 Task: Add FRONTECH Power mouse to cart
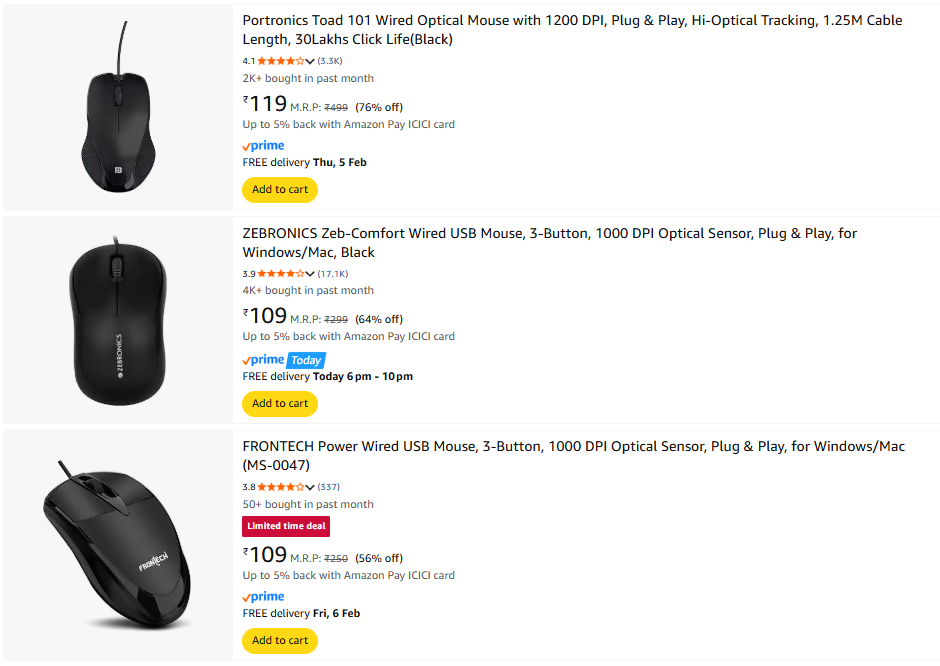[x=280, y=641]
